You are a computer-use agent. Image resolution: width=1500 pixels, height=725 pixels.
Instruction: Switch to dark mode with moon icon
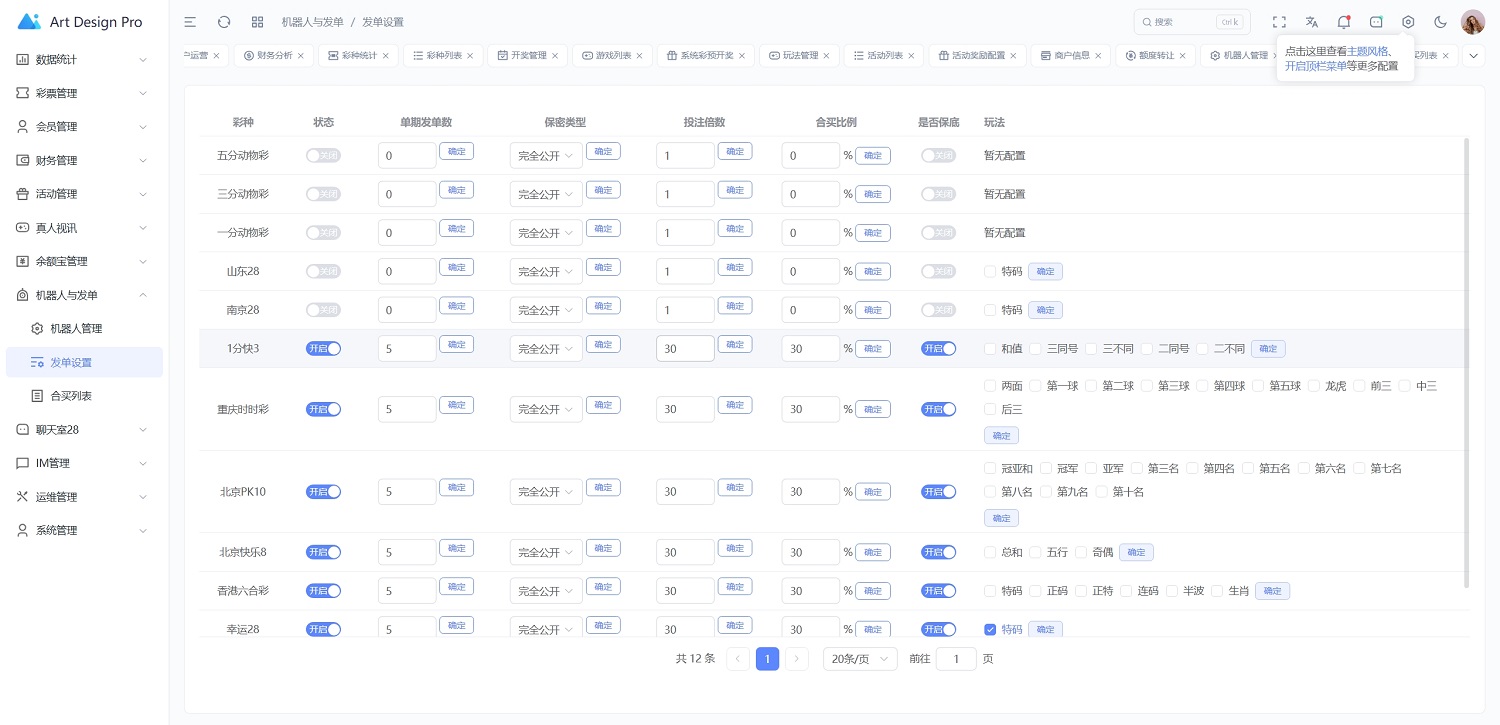(x=1440, y=22)
